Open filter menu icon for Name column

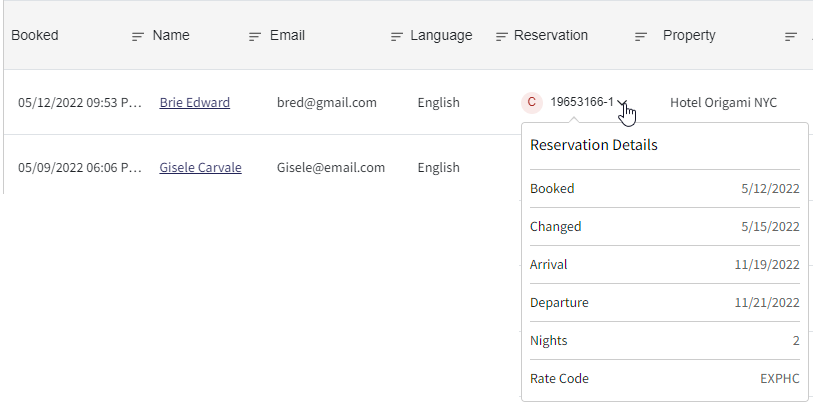tap(255, 36)
